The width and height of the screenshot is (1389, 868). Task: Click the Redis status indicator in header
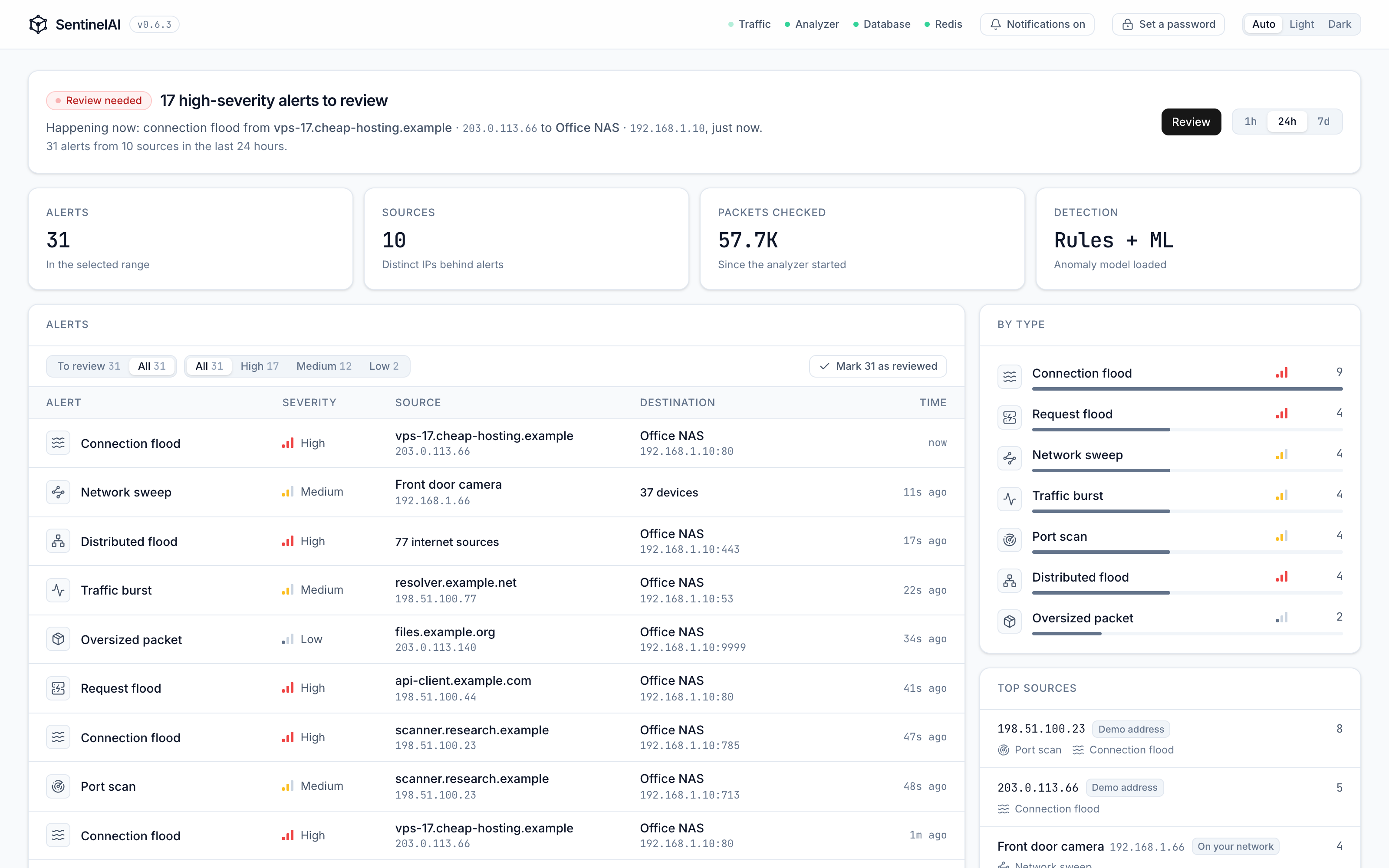tap(943, 24)
